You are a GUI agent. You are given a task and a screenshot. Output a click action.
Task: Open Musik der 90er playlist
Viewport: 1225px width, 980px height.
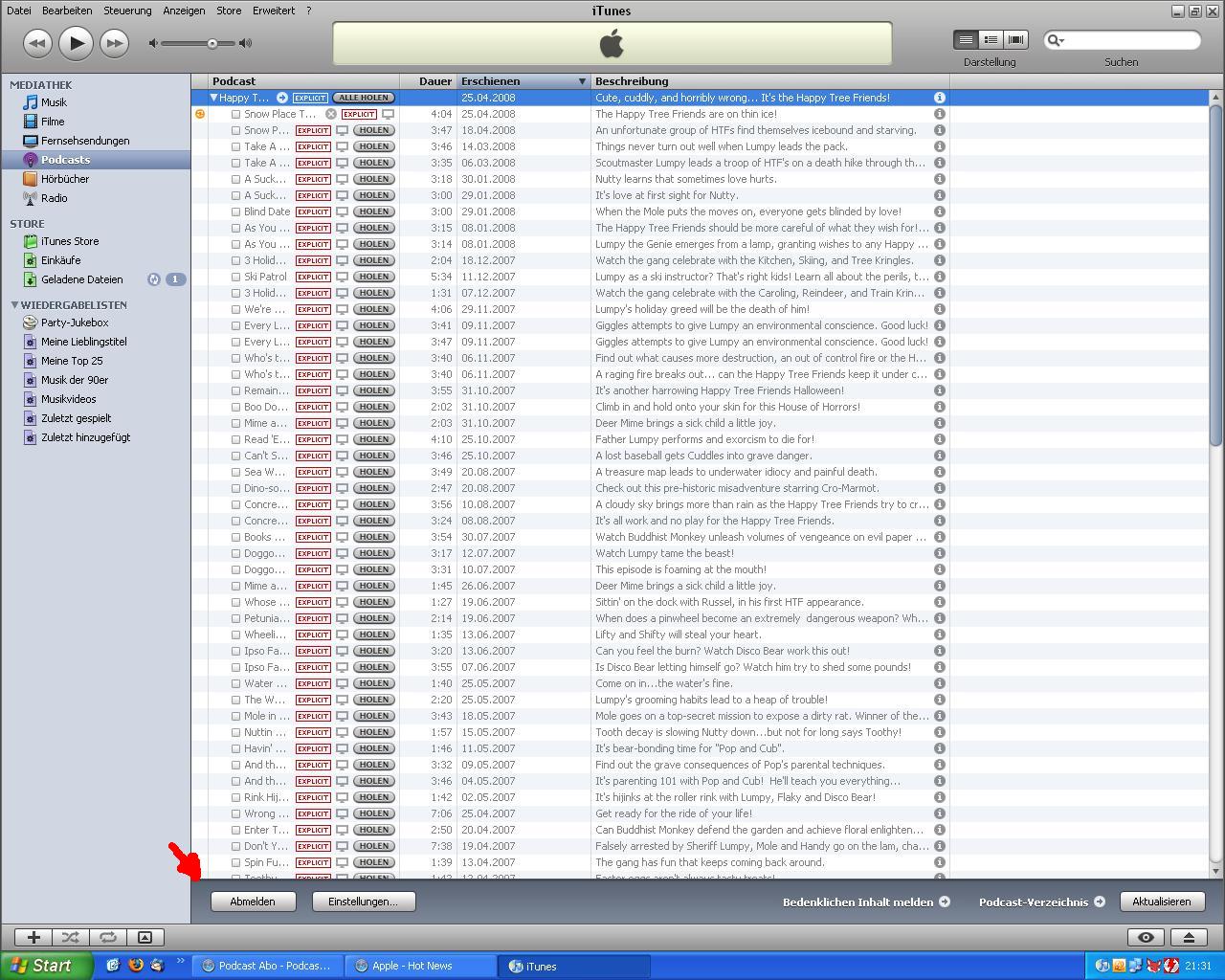[74, 380]
